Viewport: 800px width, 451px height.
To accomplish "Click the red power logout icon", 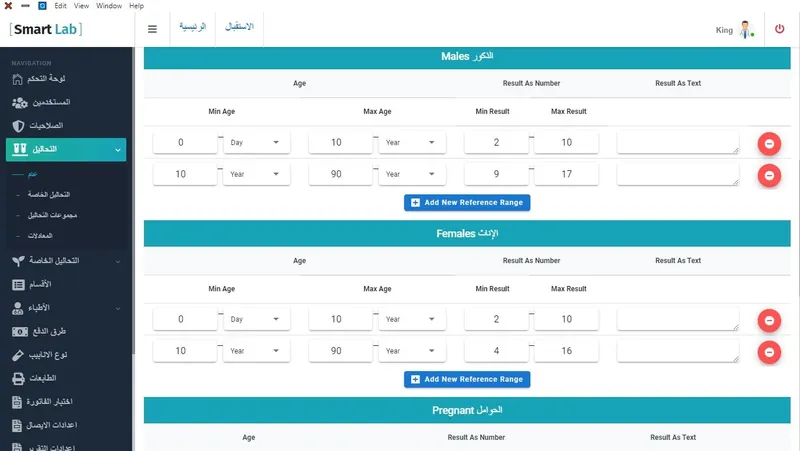I will pyautogui.click(x=779, y=29).
